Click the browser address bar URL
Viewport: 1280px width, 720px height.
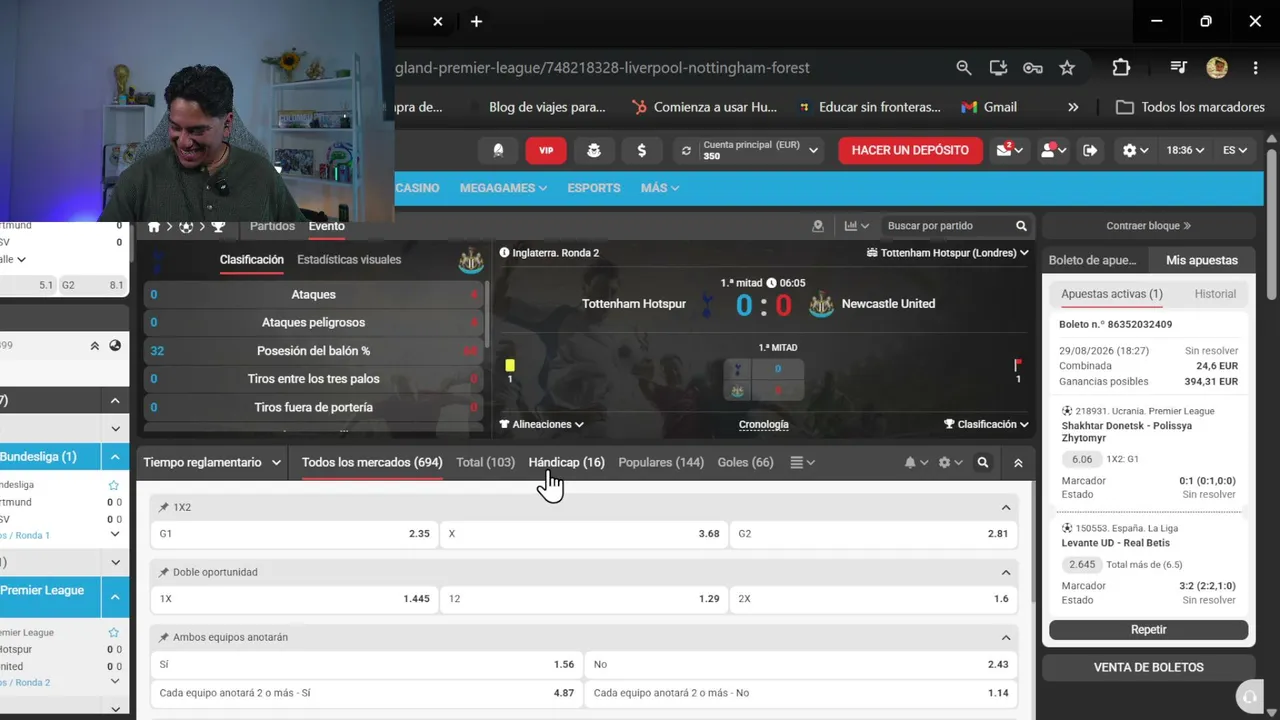(603, 68)
